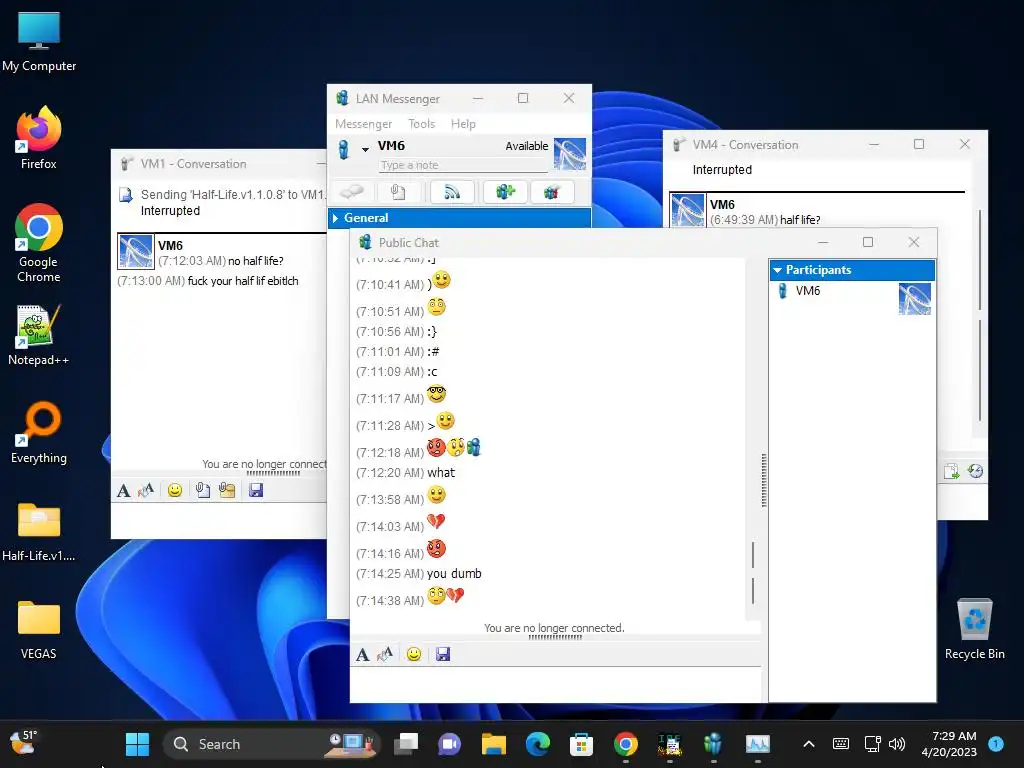Screen dimensions: 1024x768
Task: Click the VM4 Conversation vertical scrollbar
Action: click(x=980, y=317)
